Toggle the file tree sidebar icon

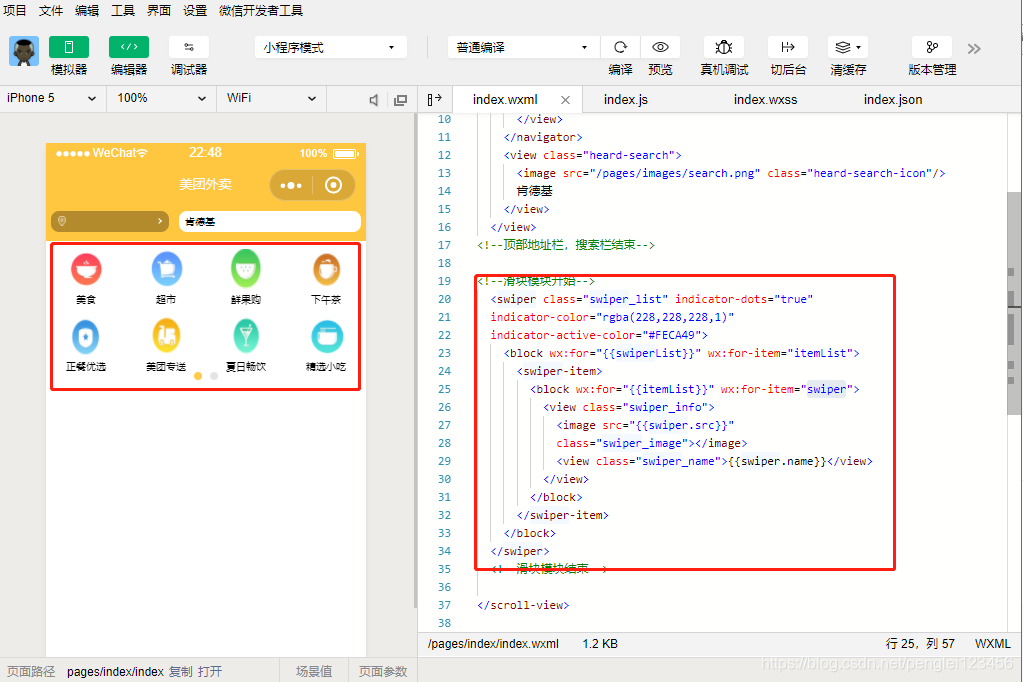pyautogui.click(x=435, y=99)
